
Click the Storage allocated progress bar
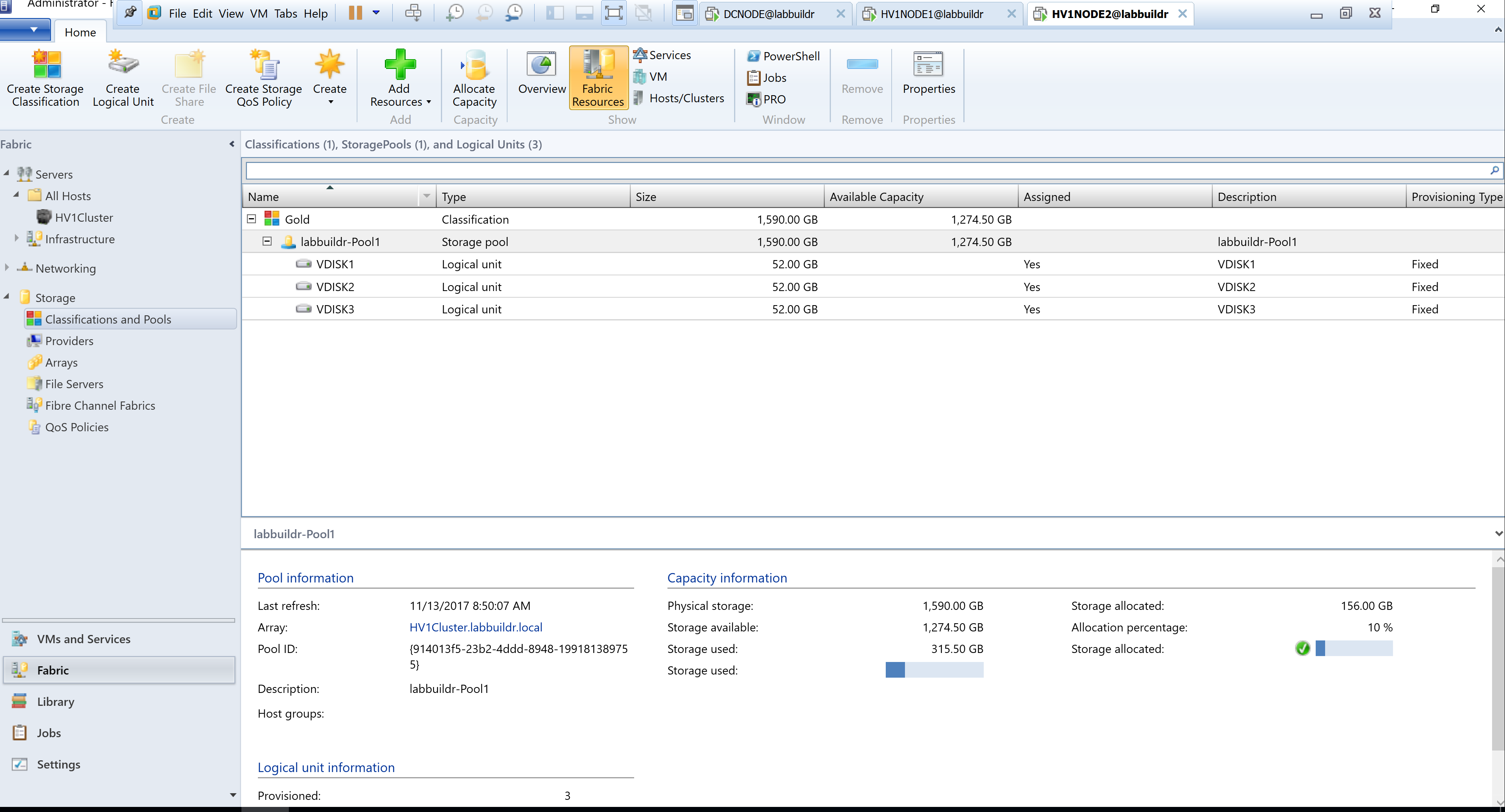click(x=1354, y=648)
